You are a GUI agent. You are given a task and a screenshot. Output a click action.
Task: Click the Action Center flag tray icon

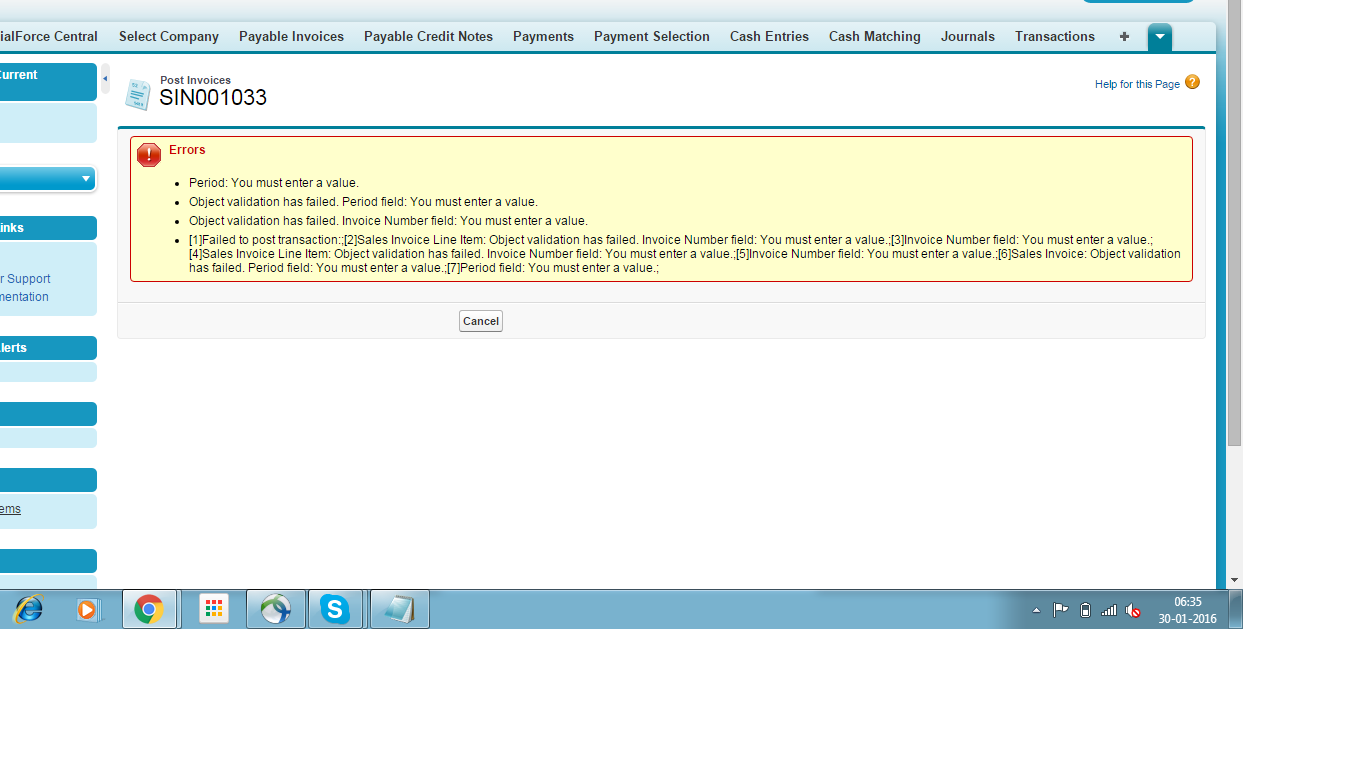click(x=1061, y=610)
